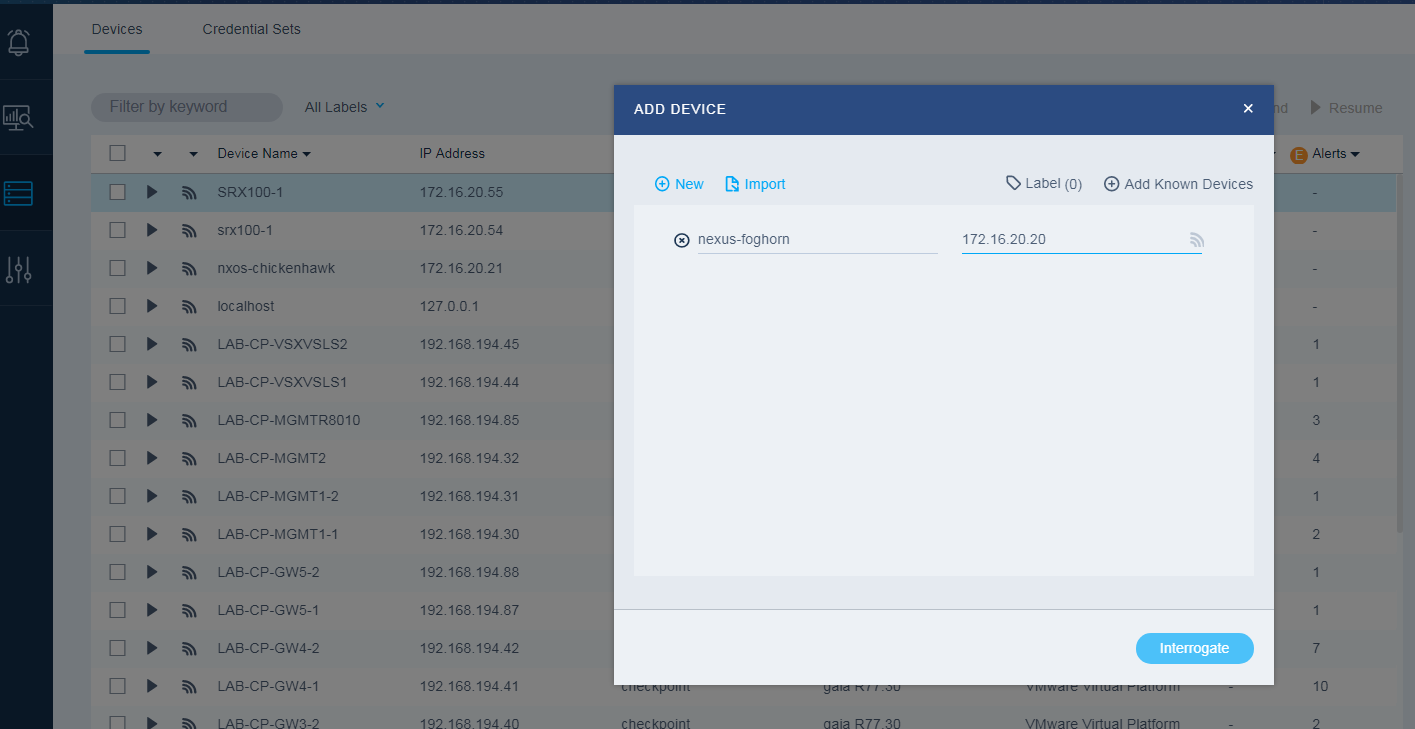Check the box for LAB-CP-MGMTR8010
This screenshot has width=1415, height=729.
point(118,420)
